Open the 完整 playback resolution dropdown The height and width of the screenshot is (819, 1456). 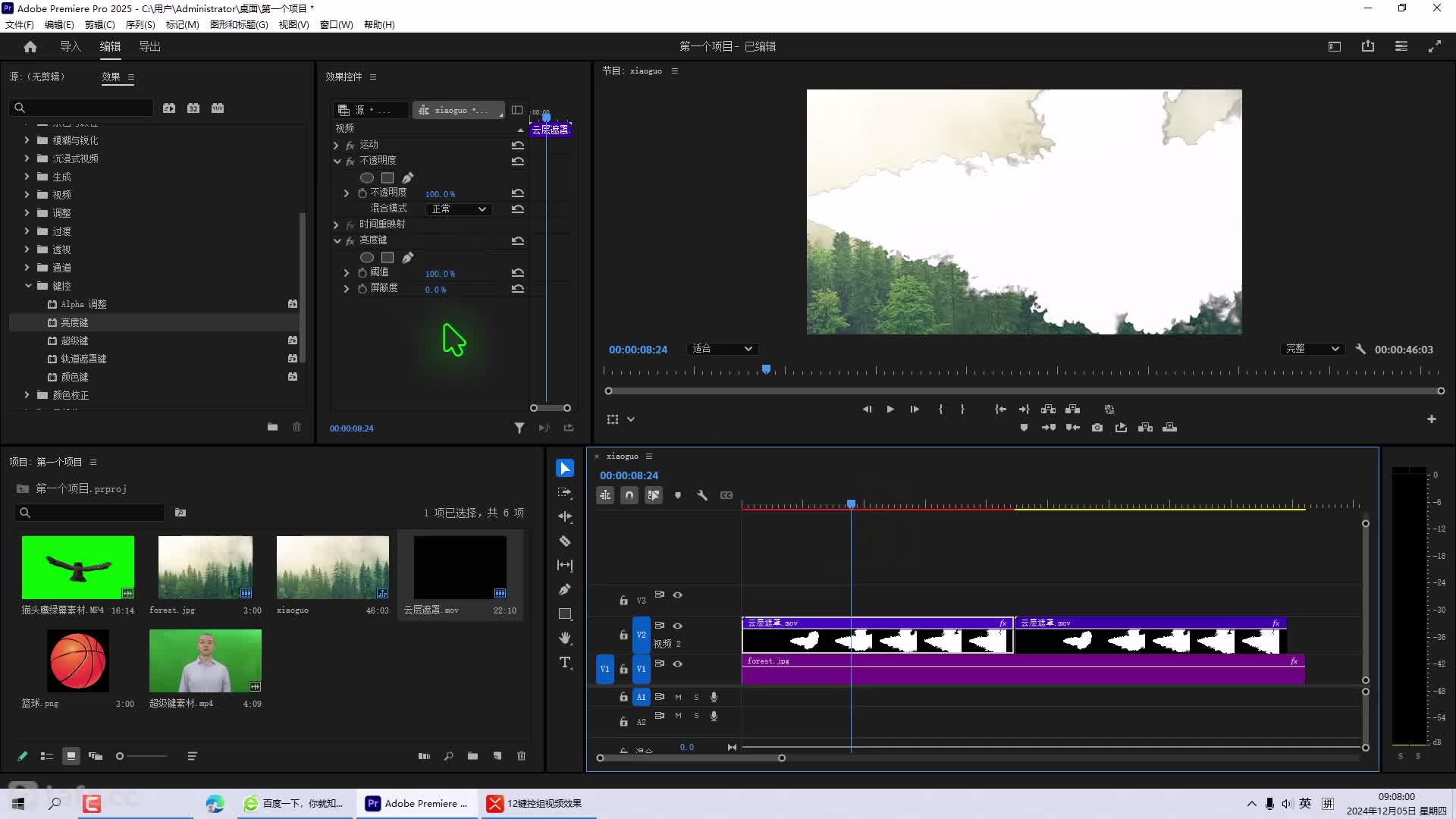click(1312, 349)
